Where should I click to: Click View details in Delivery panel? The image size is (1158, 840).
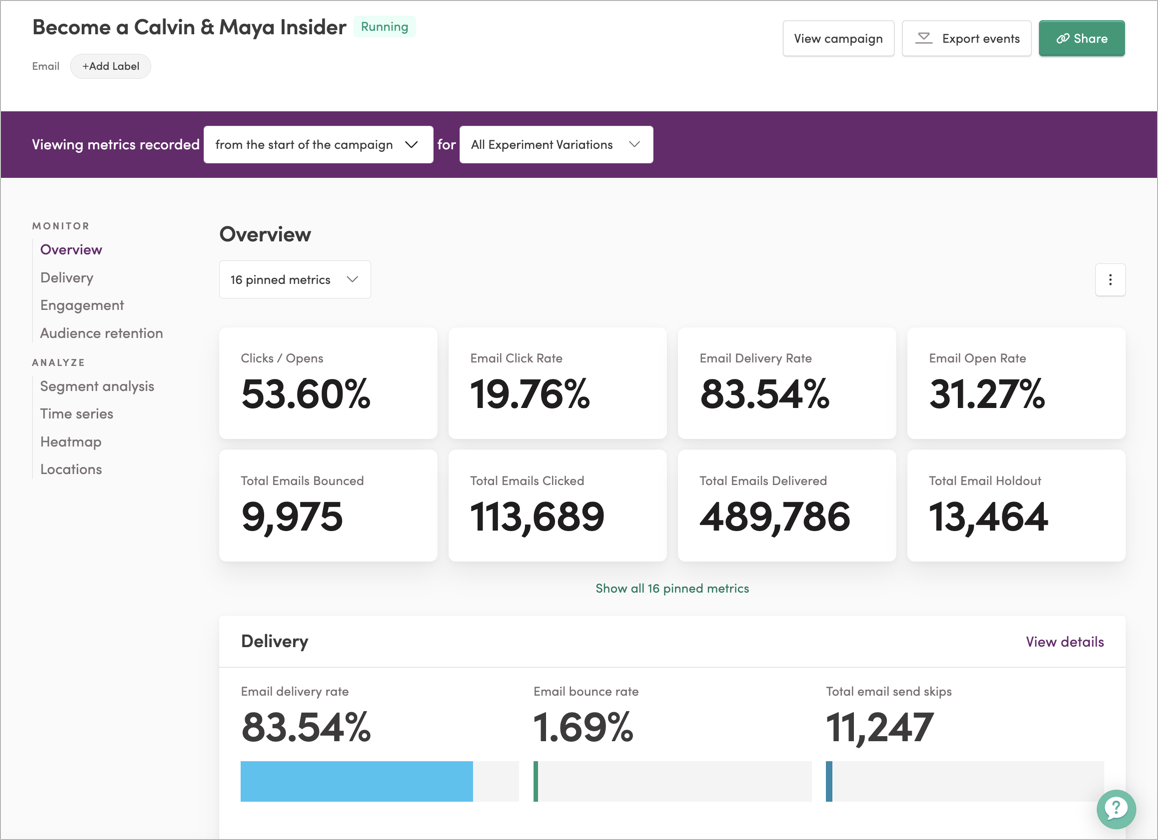tap(1064, 642)
